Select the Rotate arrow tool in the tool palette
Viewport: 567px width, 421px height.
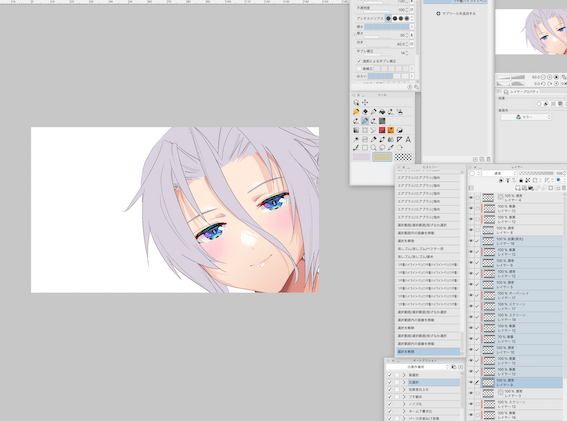click(x=400, y=148)
